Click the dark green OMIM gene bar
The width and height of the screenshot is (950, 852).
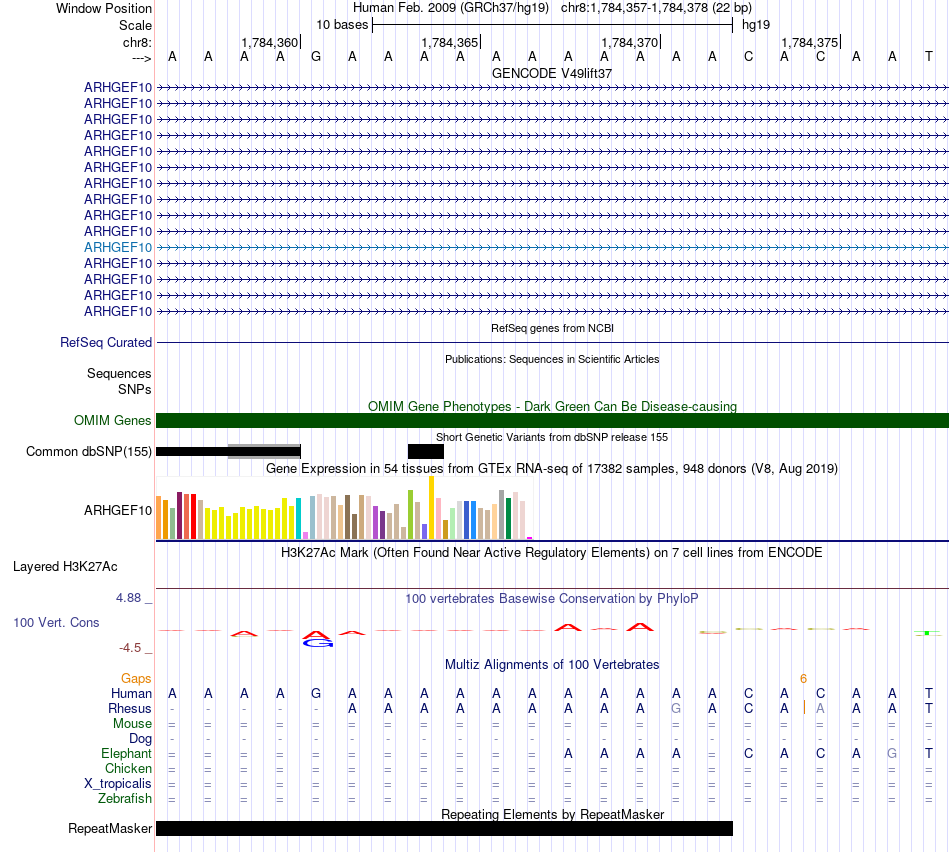pos(553,421)
